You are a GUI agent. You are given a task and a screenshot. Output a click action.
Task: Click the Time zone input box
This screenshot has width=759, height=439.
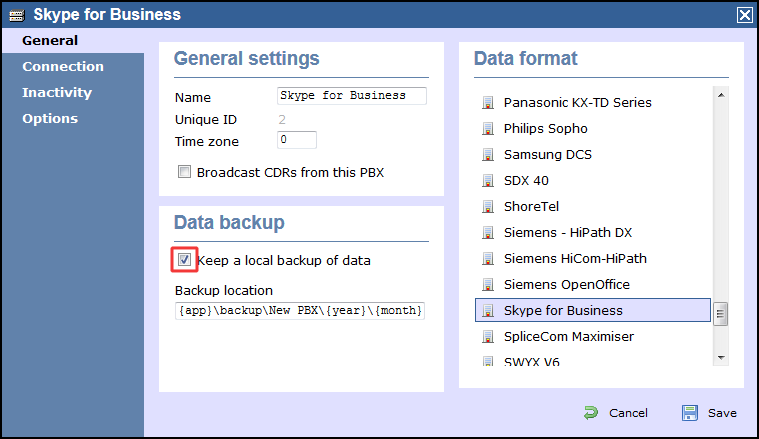[x=297, y=140]
